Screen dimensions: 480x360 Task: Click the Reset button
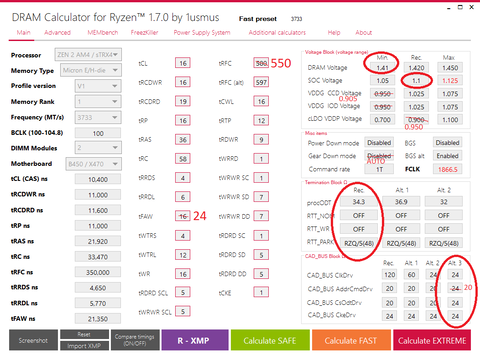tap(84, 334)
